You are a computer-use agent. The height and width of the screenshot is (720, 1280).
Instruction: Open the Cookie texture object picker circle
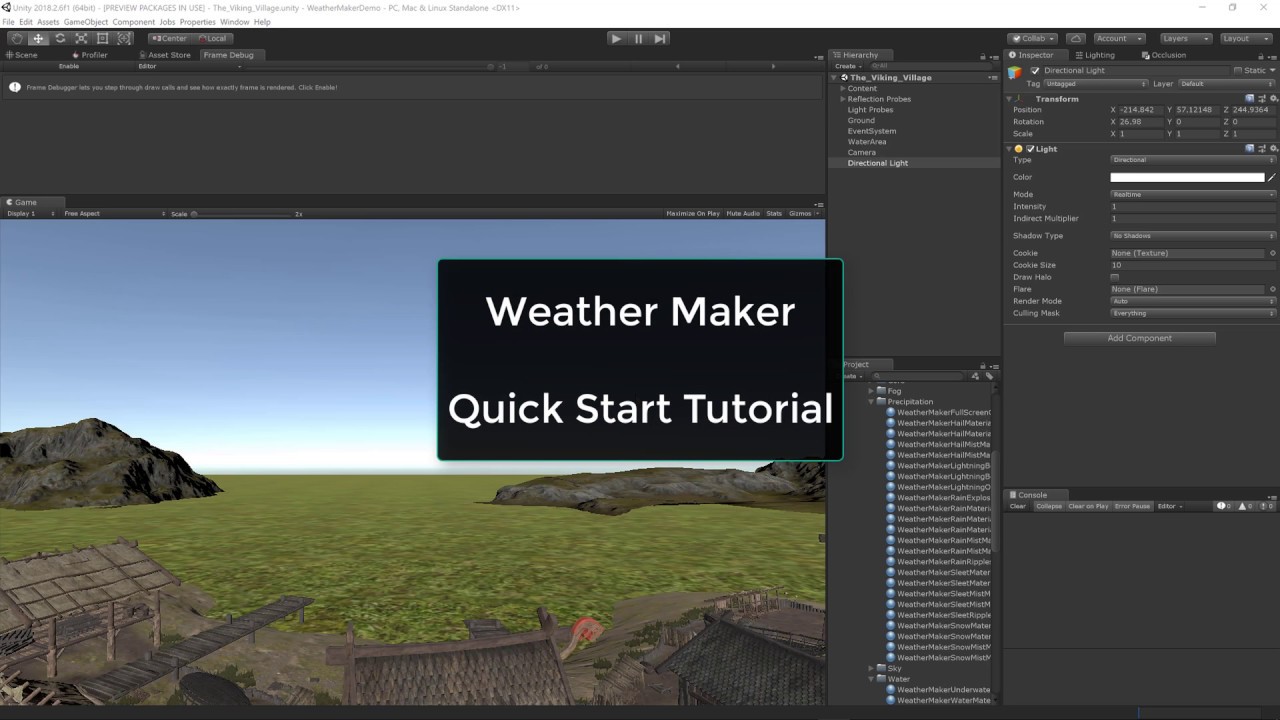(x=1273, y=253)
